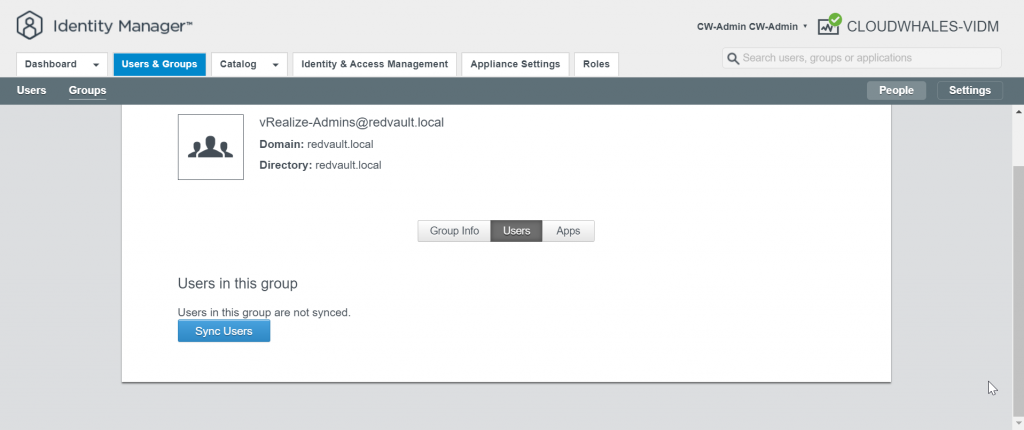Open the Catalog tab
Screen dimensions: 1024x430
[x=249, y=64]
